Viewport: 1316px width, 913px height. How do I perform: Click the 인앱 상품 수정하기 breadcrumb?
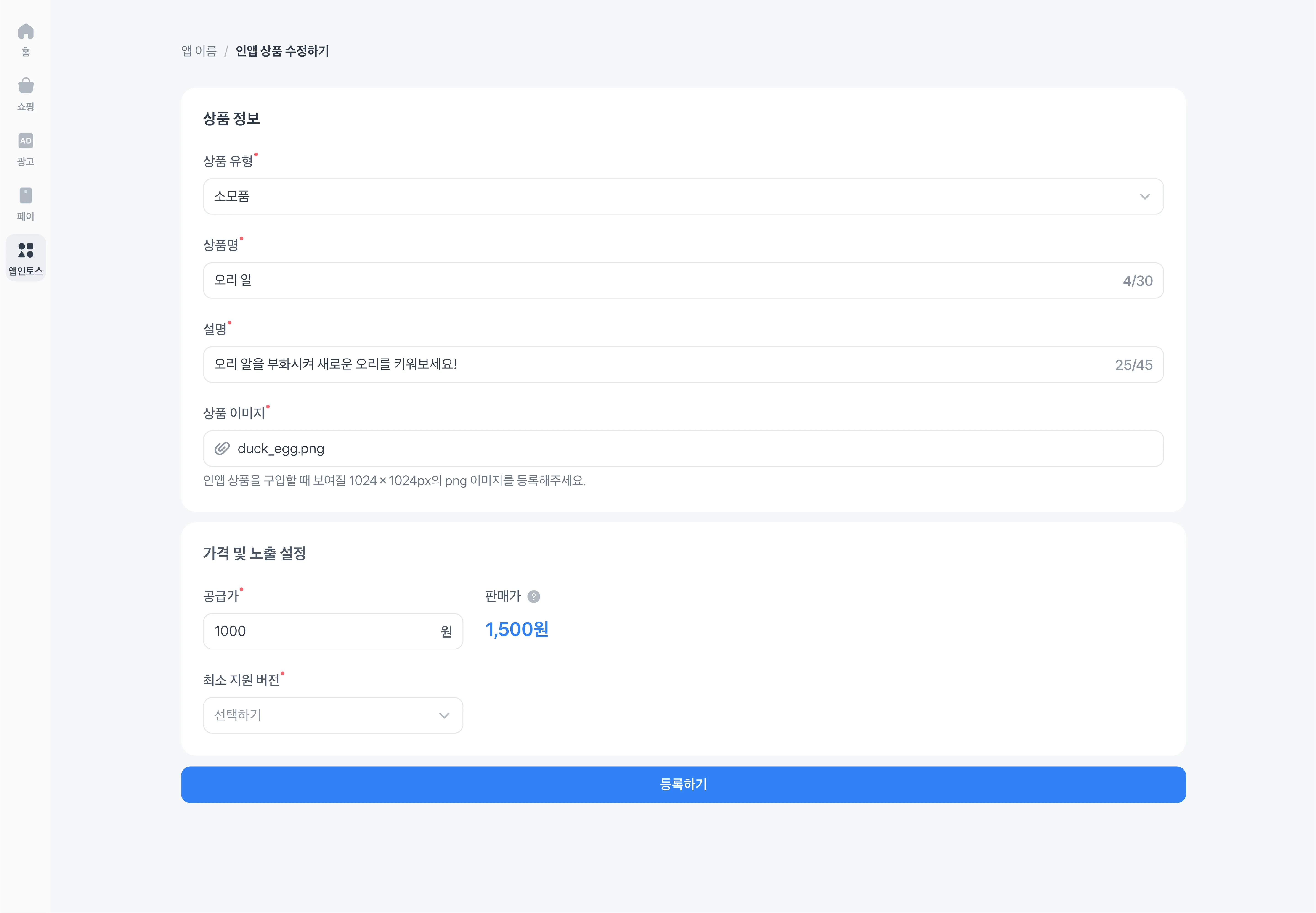click(282, 51)
